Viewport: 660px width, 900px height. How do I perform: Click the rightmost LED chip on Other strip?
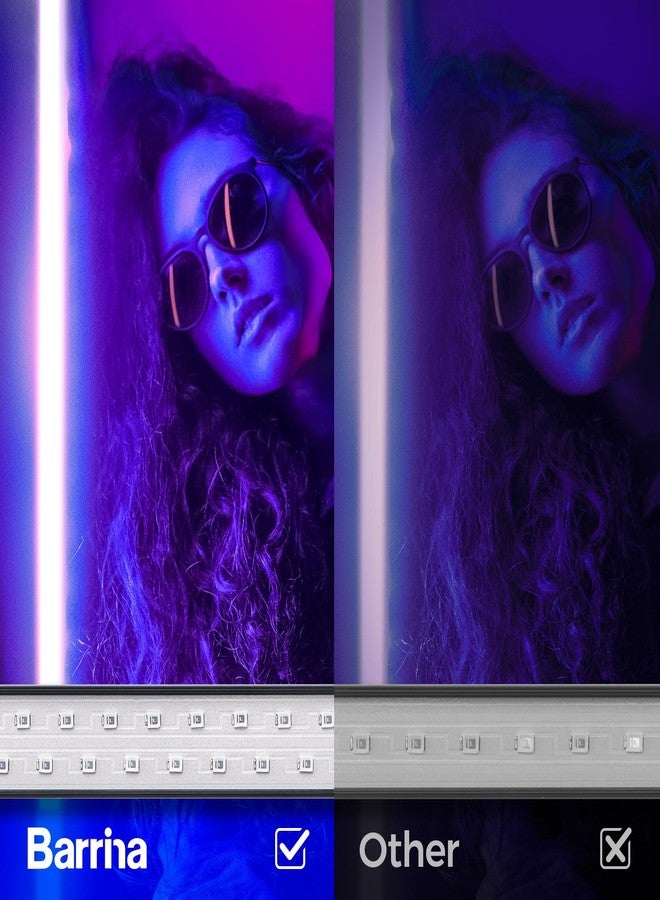pos(632,742)
